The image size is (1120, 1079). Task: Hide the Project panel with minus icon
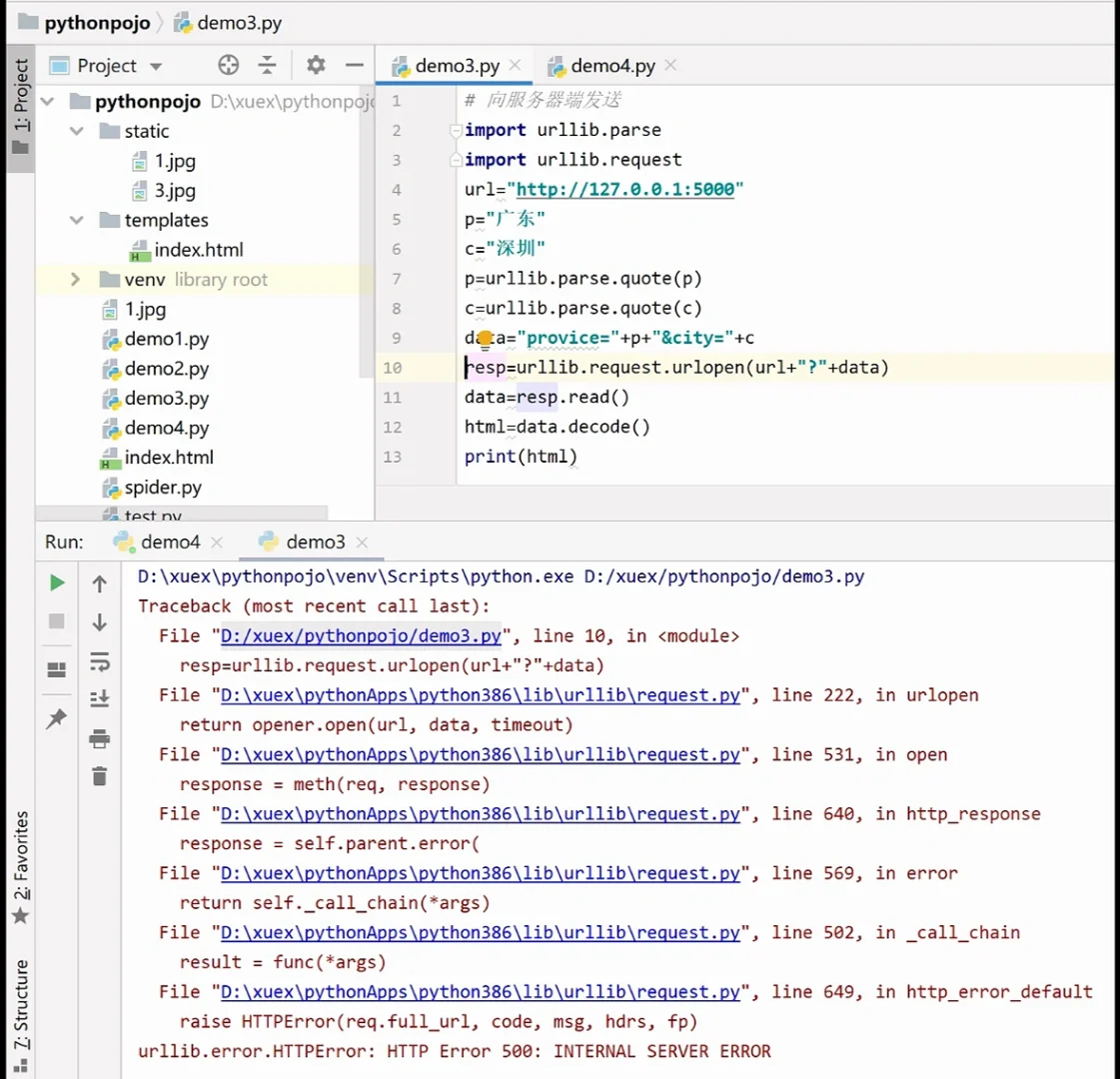click(355, 65)
